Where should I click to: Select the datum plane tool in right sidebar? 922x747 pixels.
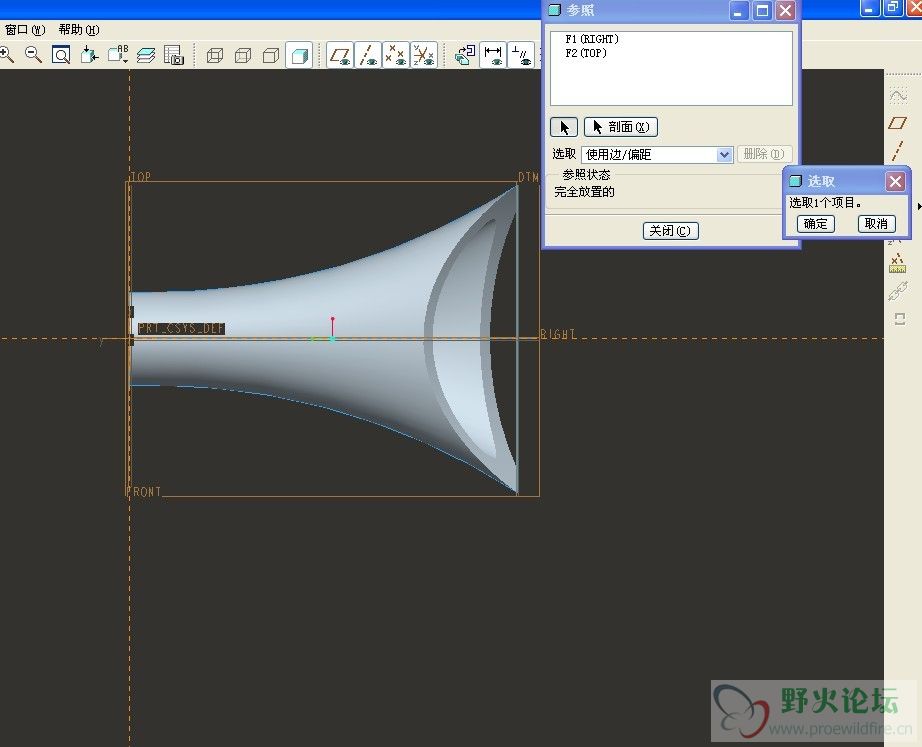(897, 123)
